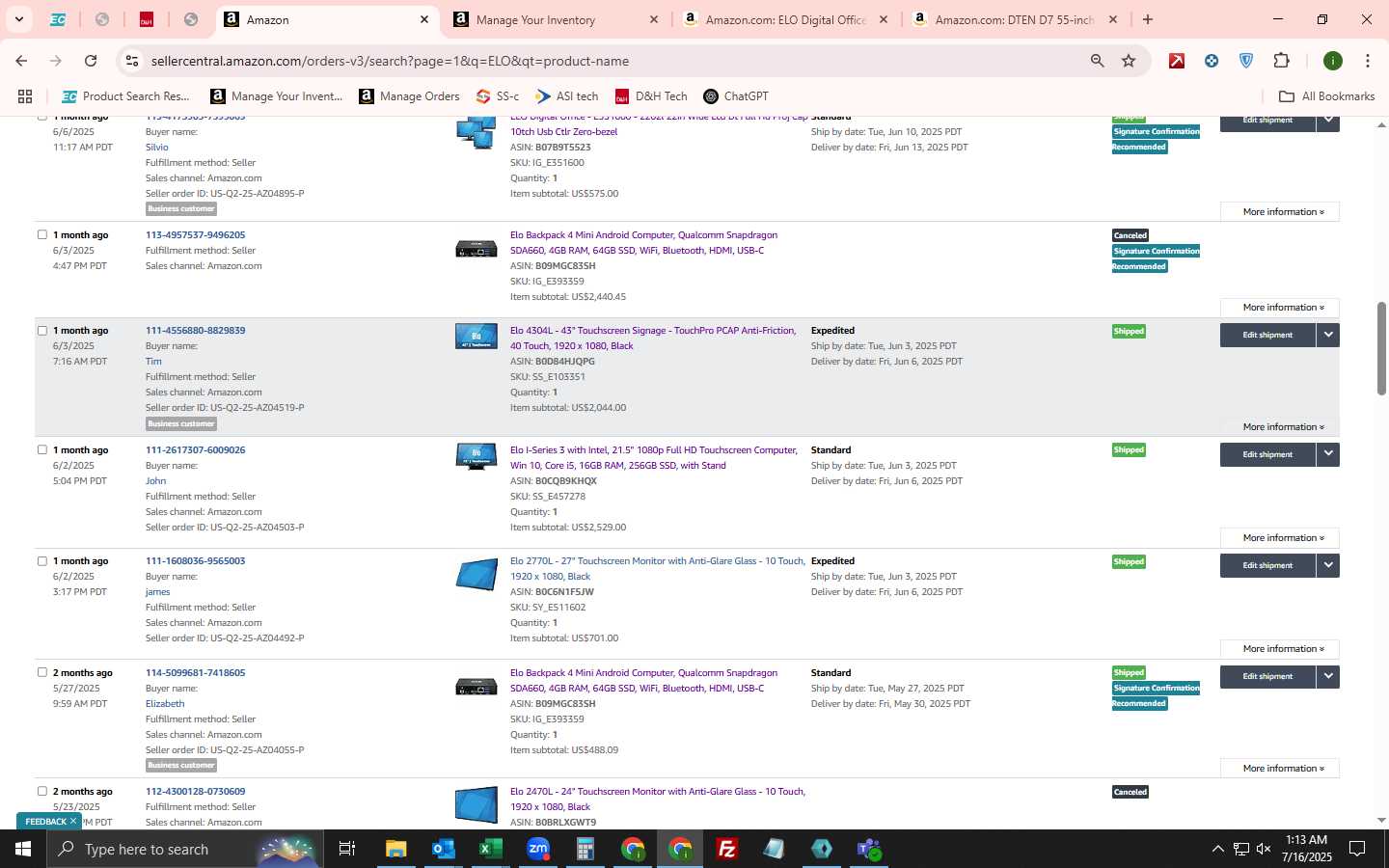Expand Edit shipment dropdown for Elizabeth's order
1389x868 pixels.
pyautogui.click(x=1328, y=676)
